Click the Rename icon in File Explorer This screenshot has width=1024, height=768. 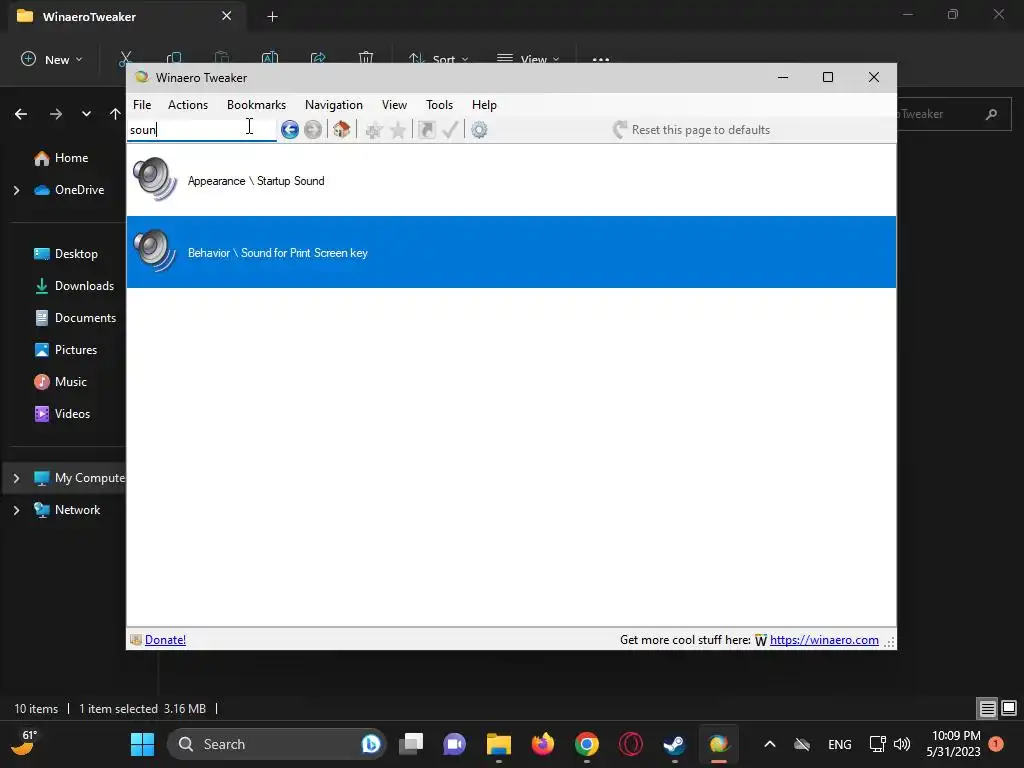pos(270,58)
